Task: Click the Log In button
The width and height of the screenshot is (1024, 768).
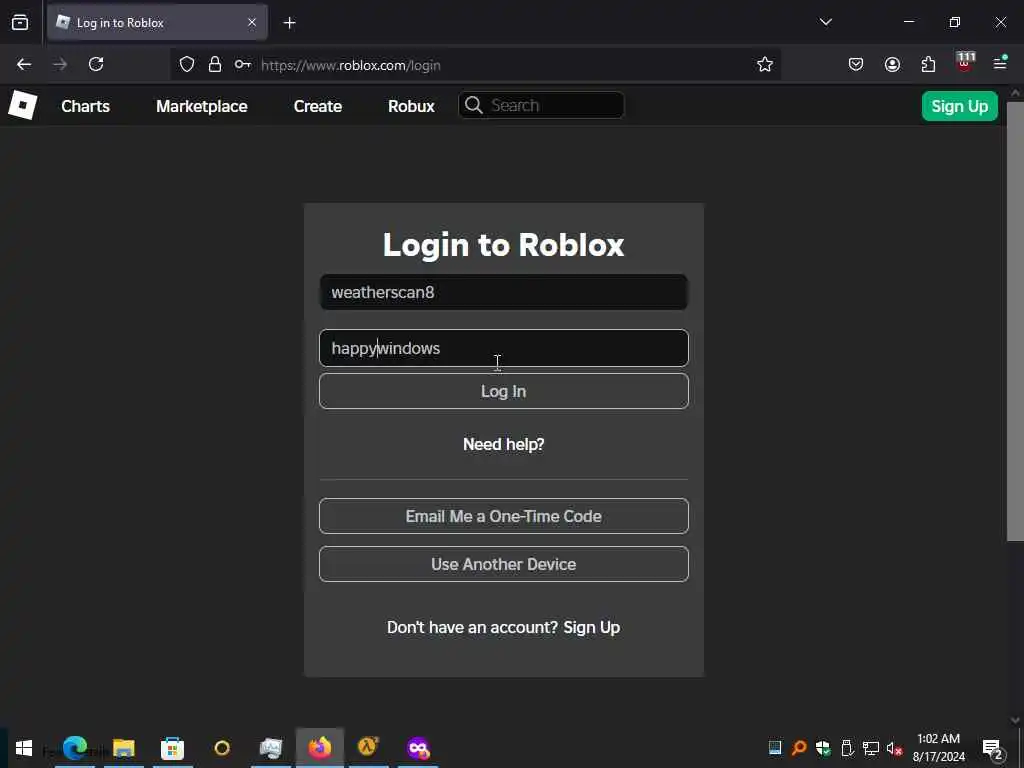Action: pyautogui.click(x=504, y=391)
